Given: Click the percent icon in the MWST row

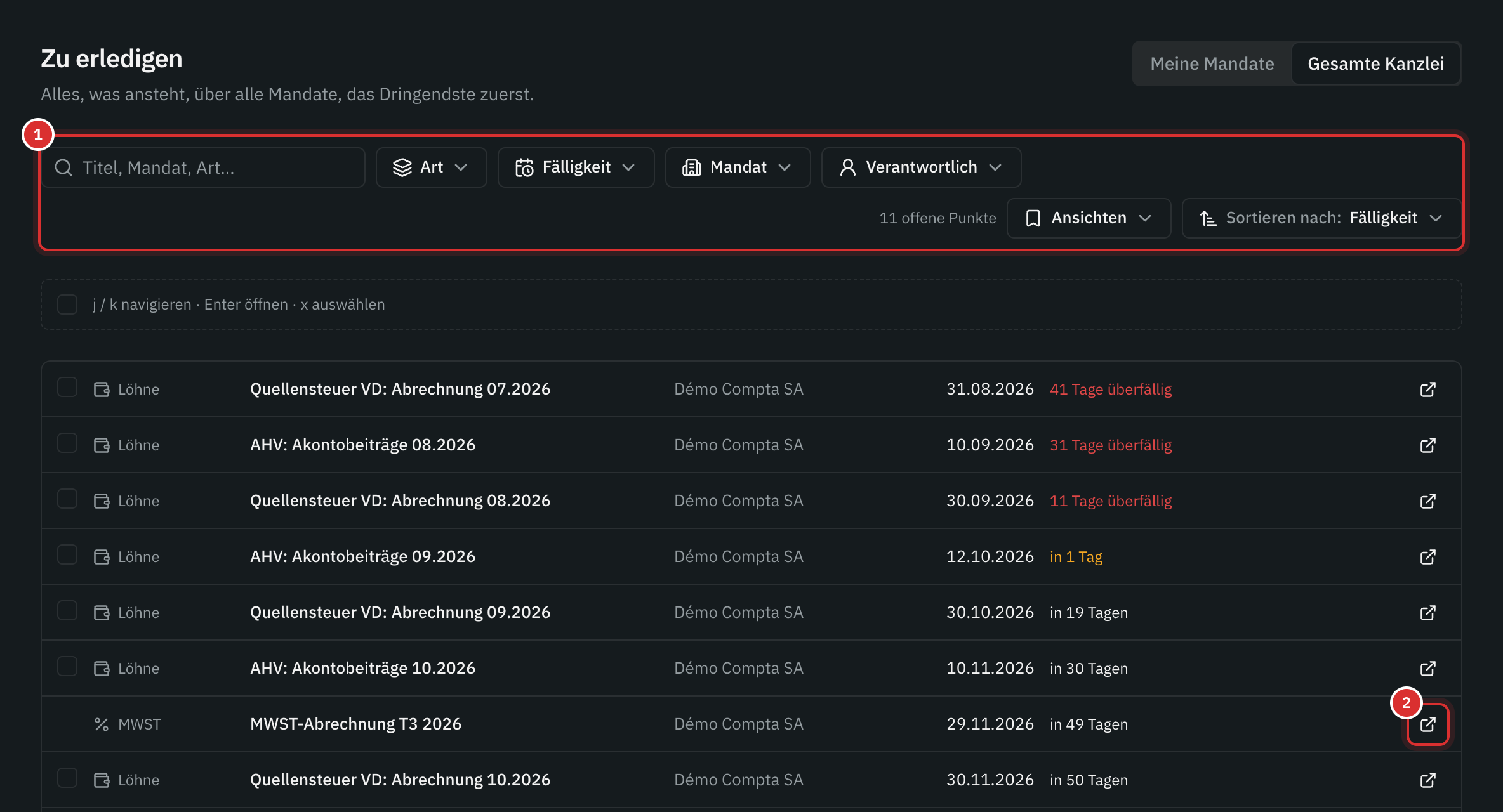Looking at the screenshot, I should click(x=102, y=724).
